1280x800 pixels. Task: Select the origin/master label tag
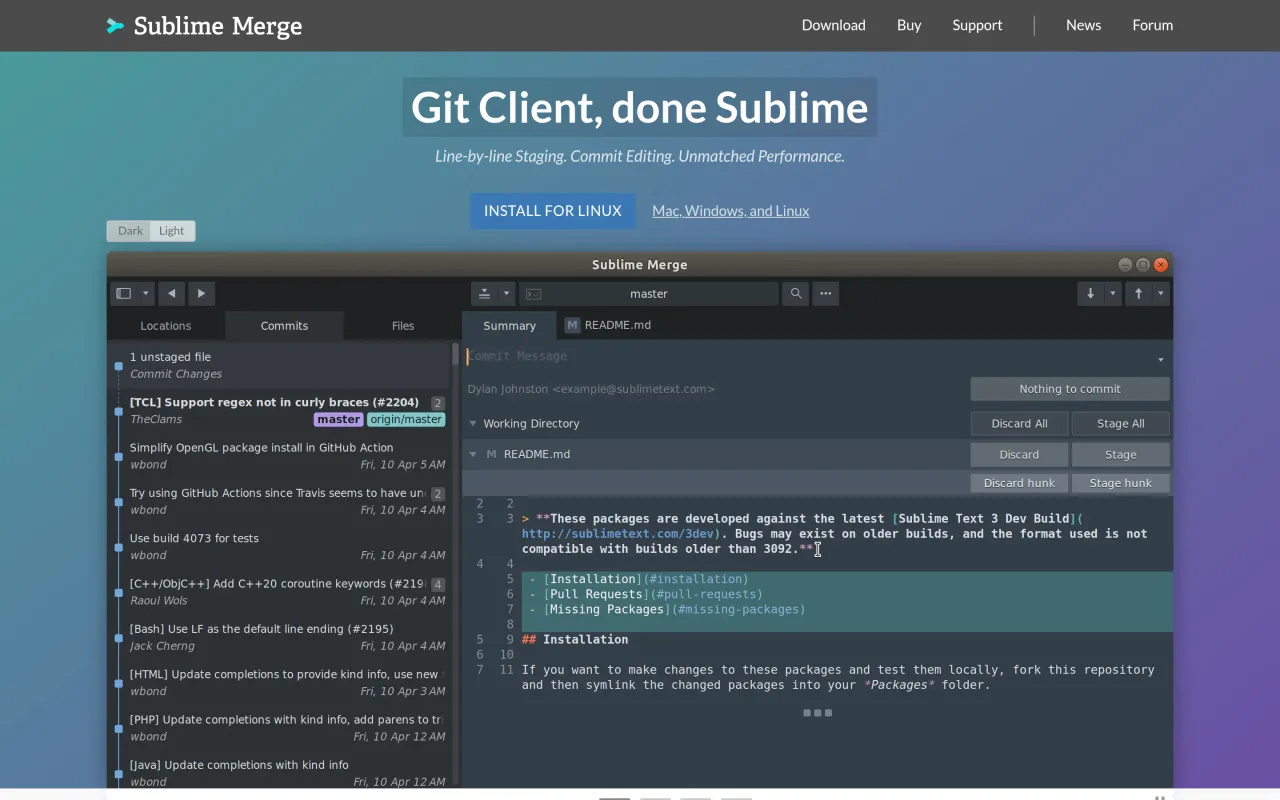[406, 420]
